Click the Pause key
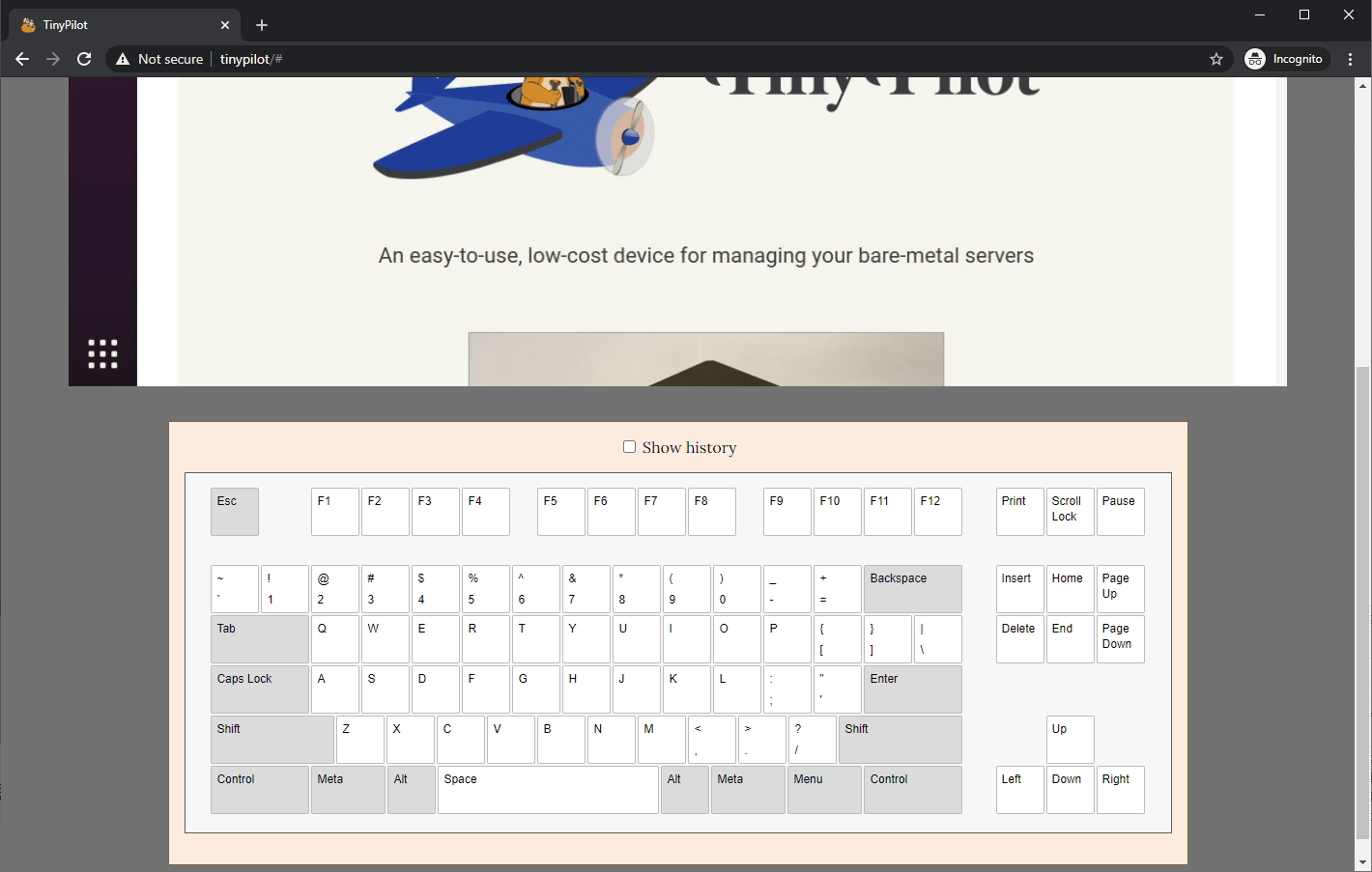The height and width of the screenshot is (872, 1372). [1121, 512]
